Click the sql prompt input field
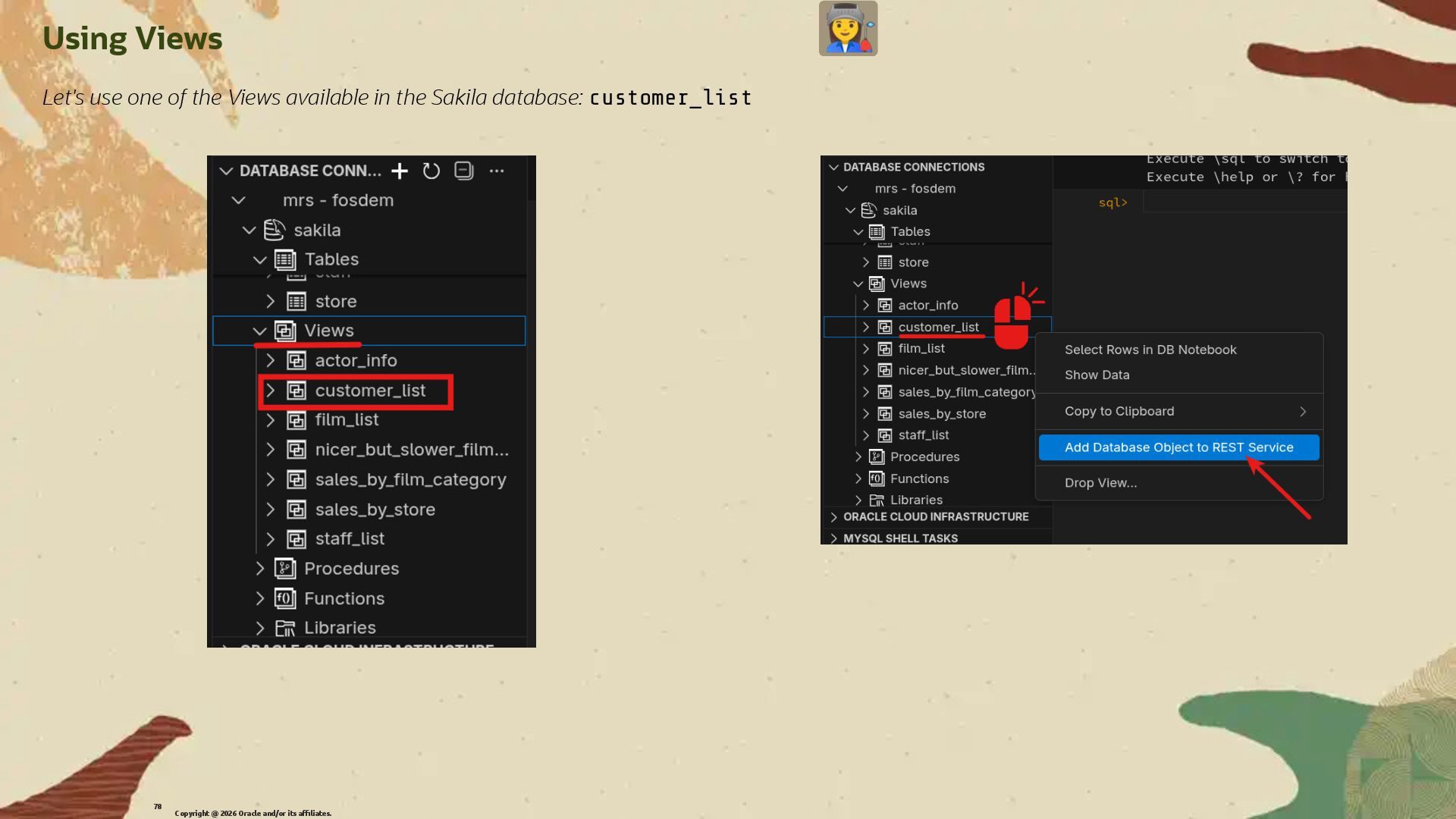Screen dimensions: 1456x819 coord(1244,202)
